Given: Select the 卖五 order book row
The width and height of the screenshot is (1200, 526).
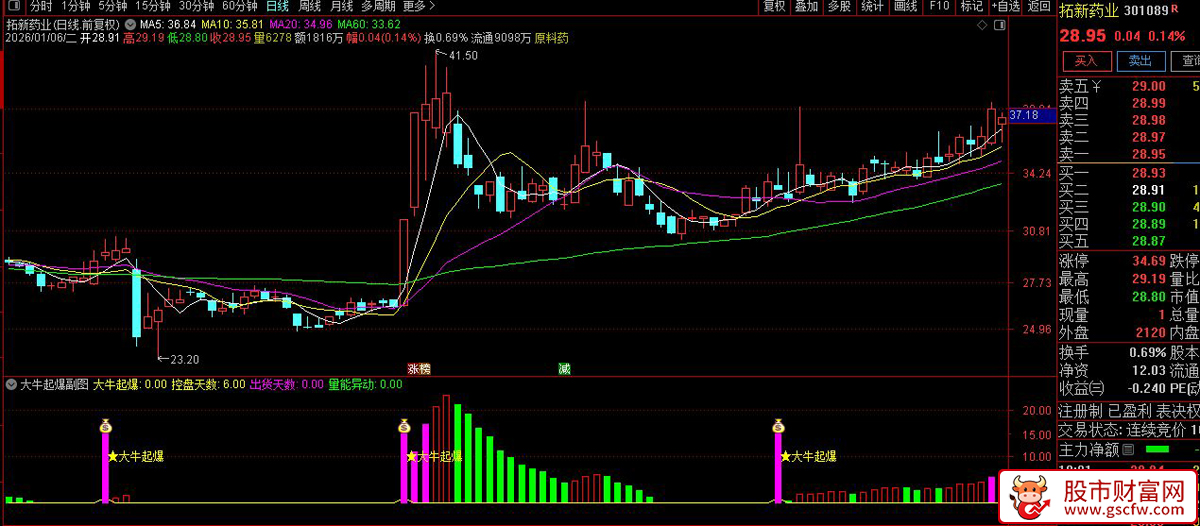Looking at the screenshot, I should click(1128, 86).
